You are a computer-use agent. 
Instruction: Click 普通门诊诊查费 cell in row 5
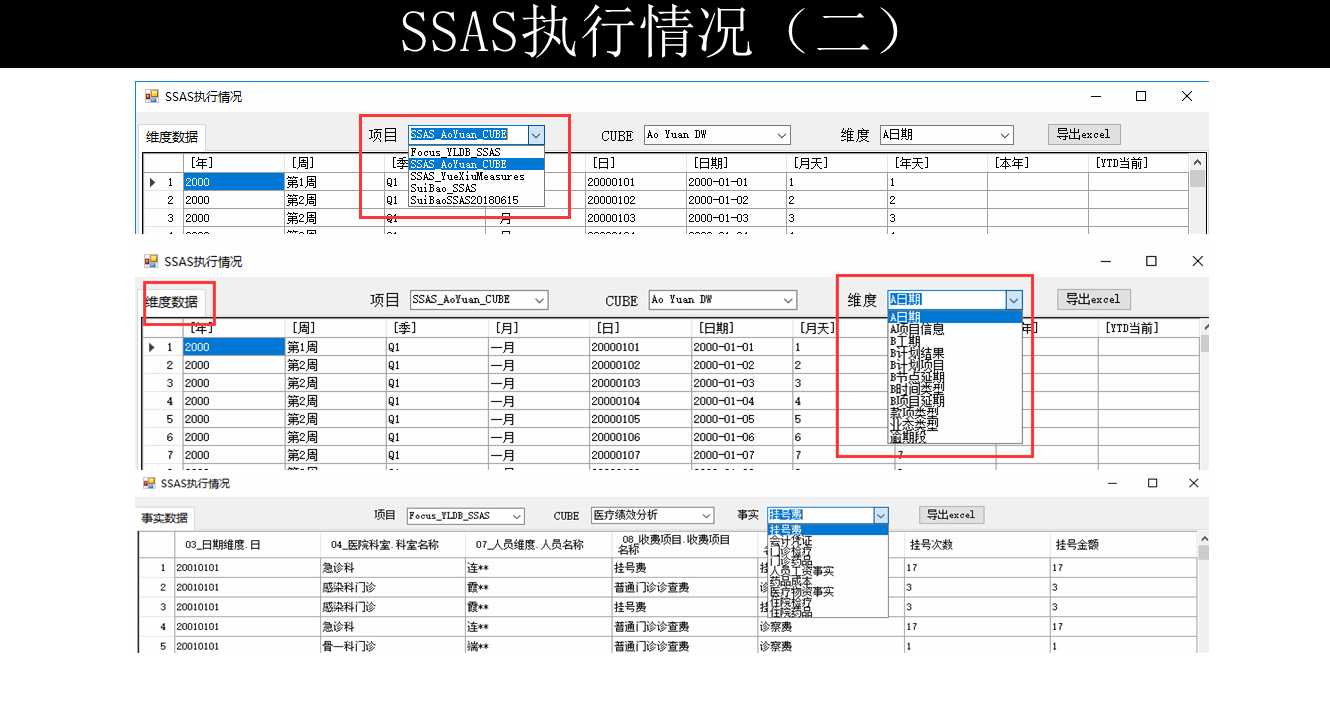coord(685,646)
